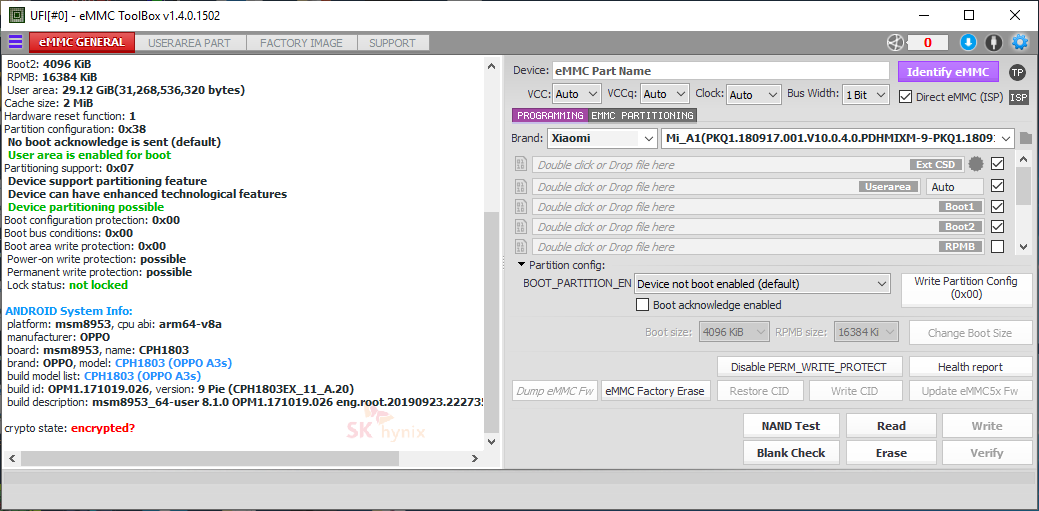Image resolution: width=1039 pixels, height=511 pixels.
Task: Click the log panel horizontal scrollbar
Action: [209, 458]
